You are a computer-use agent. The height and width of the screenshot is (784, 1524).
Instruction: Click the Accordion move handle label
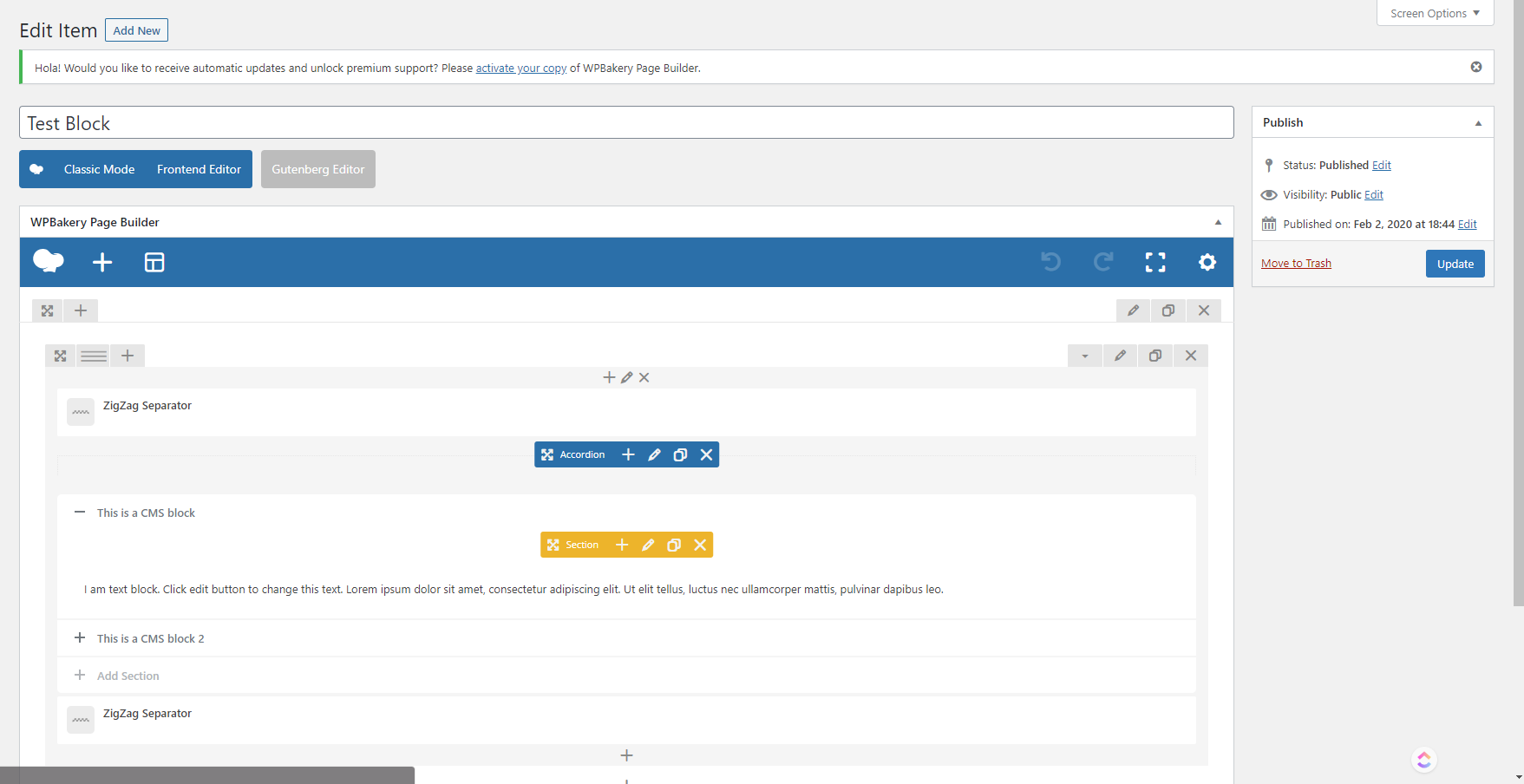coord(573,454)
